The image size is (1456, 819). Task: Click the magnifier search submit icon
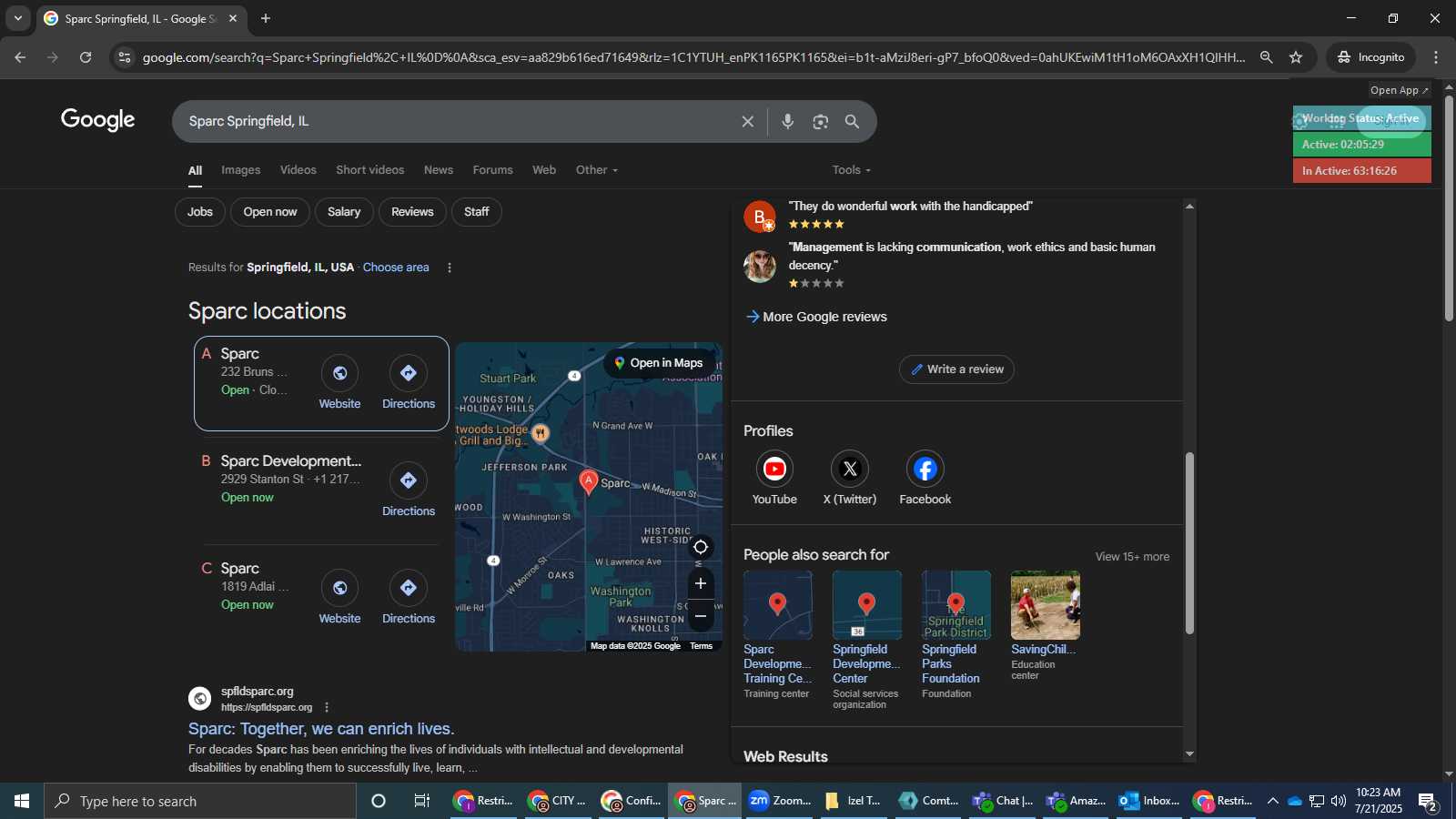(x=853, y=121)
